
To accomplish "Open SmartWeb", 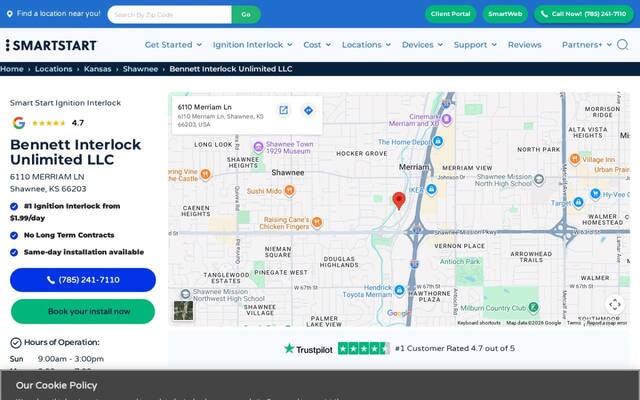I will (x=505, y=14).
